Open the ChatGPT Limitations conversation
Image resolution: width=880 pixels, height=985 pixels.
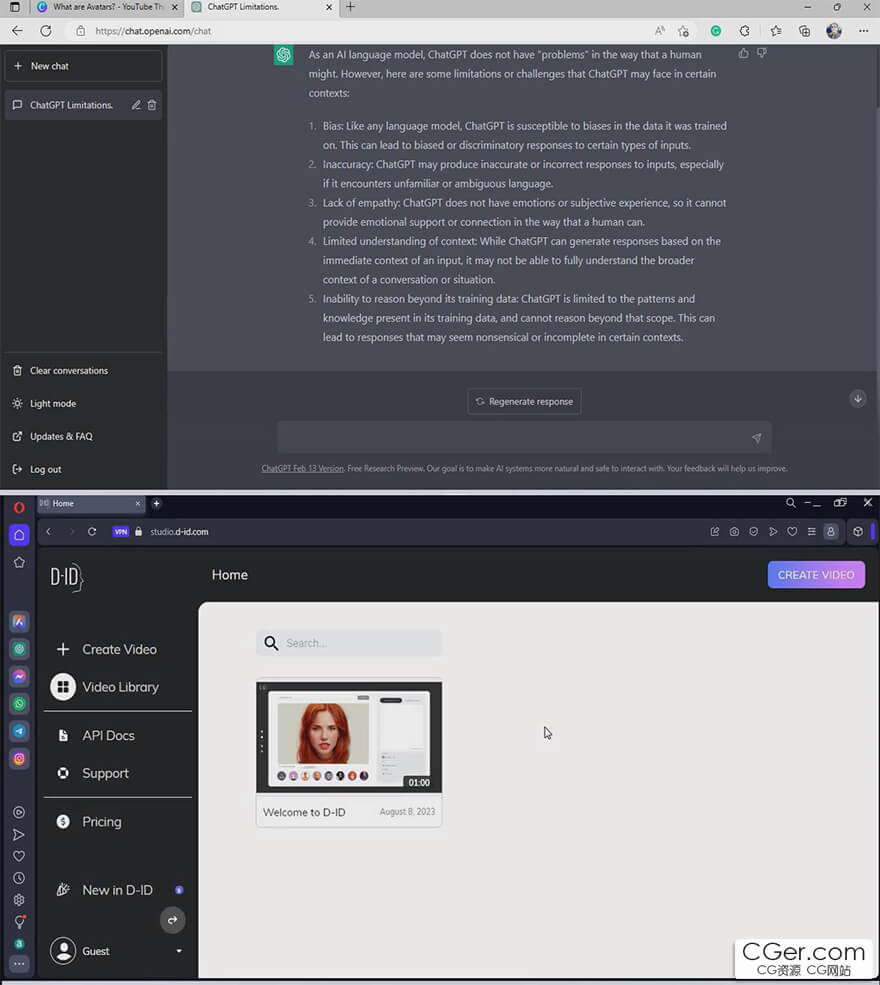(x=71, y=105)
